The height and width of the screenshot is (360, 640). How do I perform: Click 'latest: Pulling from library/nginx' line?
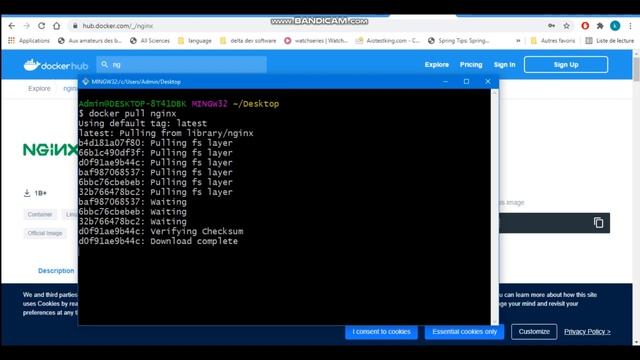166,133
